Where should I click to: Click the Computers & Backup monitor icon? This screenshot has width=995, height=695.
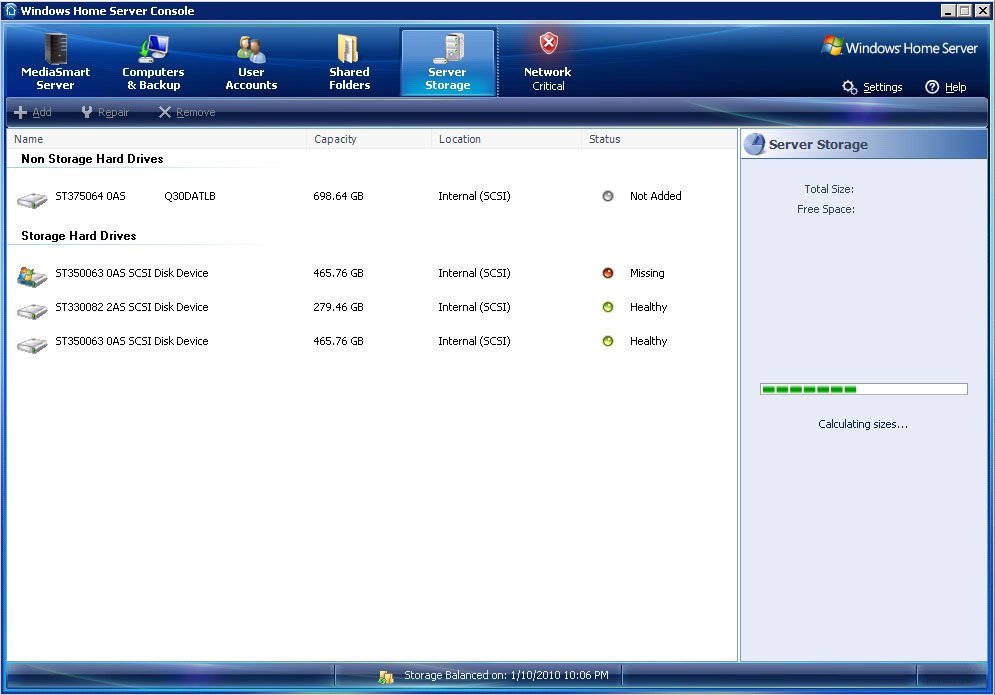154,48
